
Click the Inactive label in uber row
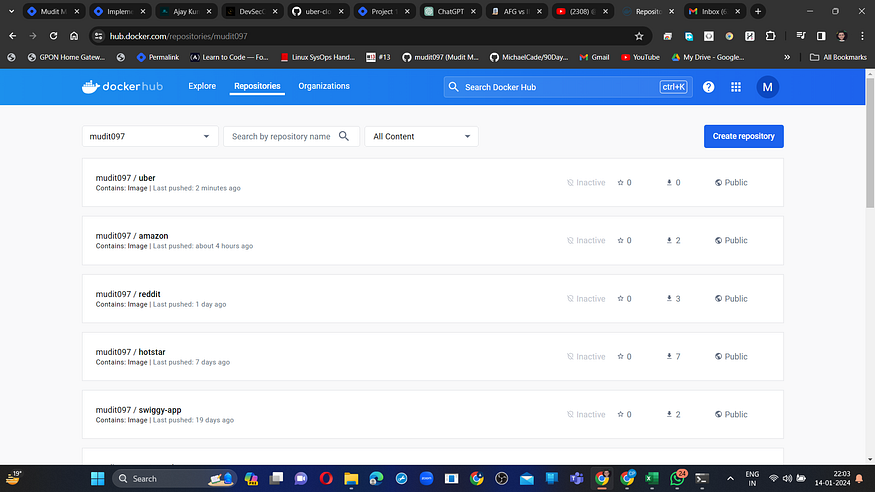pos(590,182)
